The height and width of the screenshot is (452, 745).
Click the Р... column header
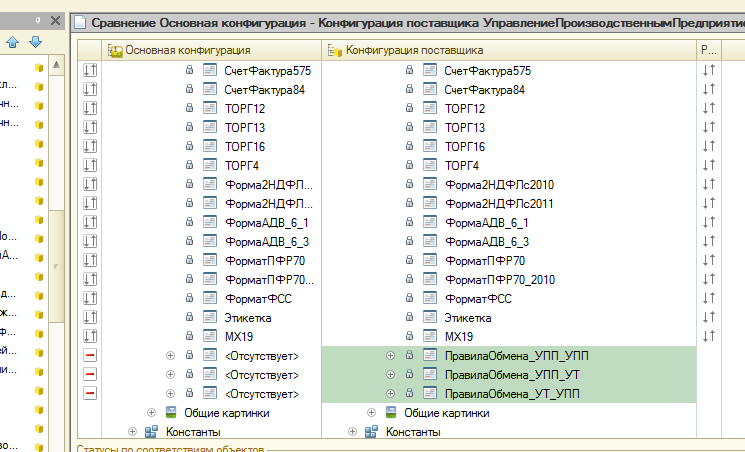point(709,50)
